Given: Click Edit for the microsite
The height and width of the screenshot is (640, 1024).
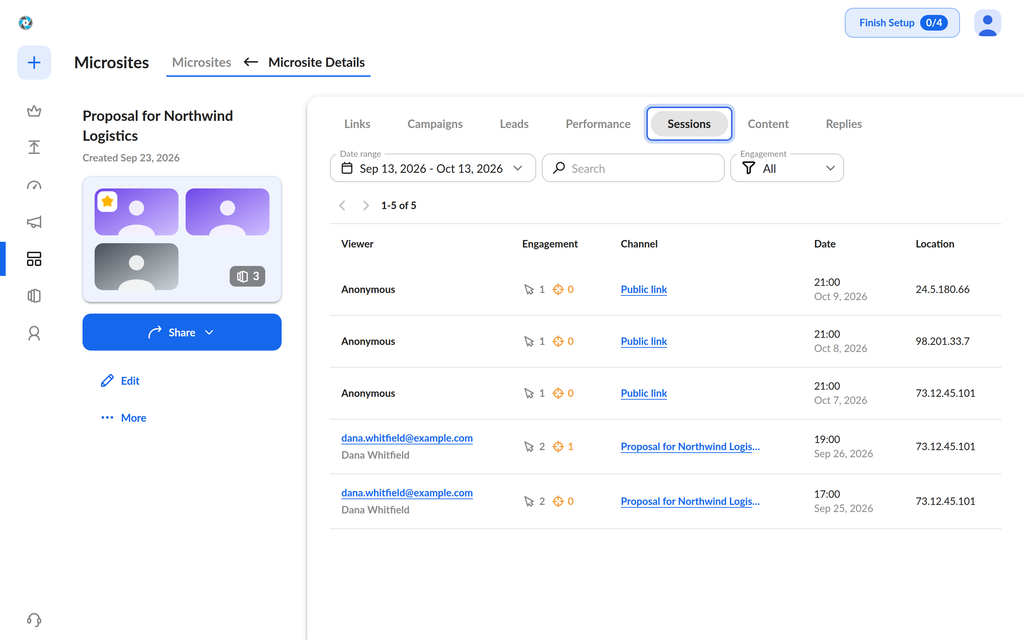Looking at the screenshot, I should 120,381.
